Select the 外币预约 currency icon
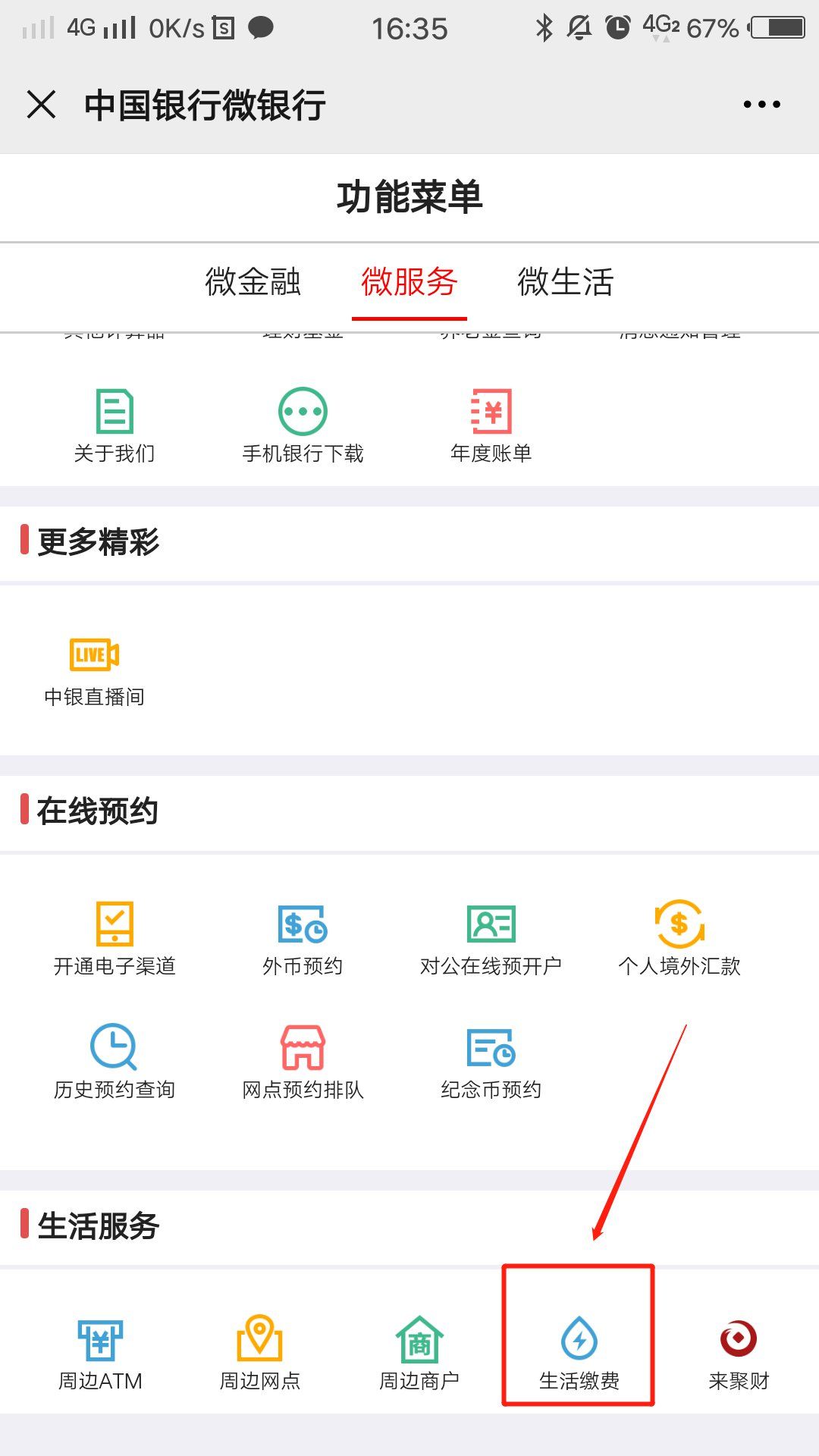Screen dimensions: 819x1456 point(303,924)
